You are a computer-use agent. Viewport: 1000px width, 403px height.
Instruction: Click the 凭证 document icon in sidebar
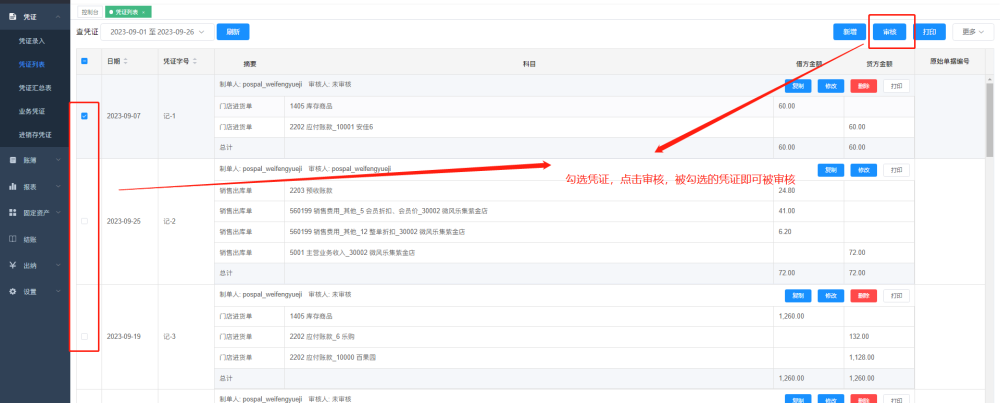click(12, 17)
